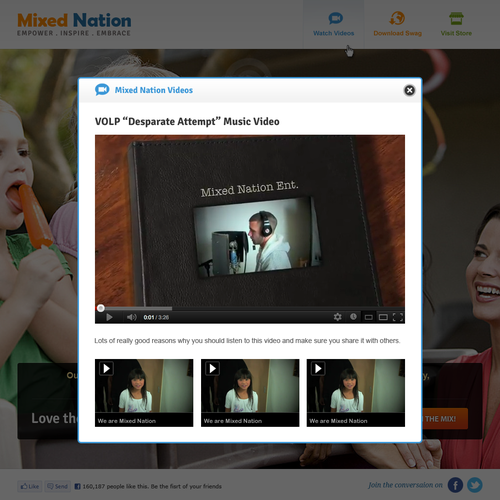
Task: Mute the video volume
Action: pos(132,317)
